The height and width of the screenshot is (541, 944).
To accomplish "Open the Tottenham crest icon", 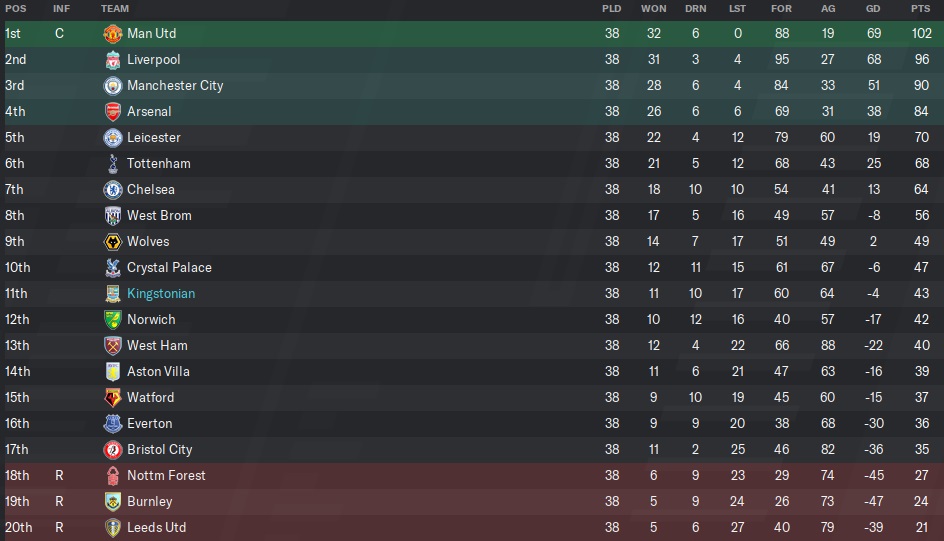I will [x=113, y=164].
